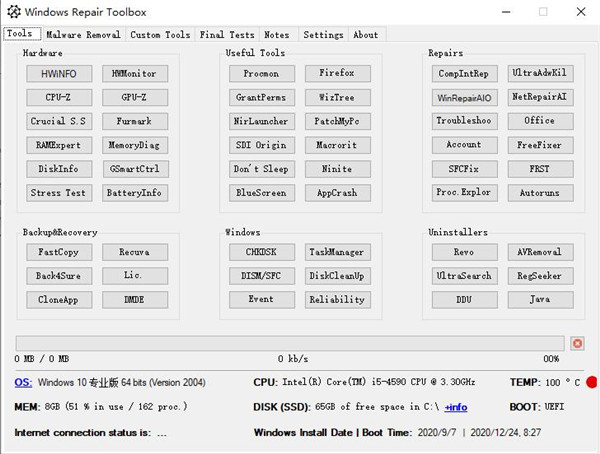Click the red stop download icon
Screen dimensions: 600x454
[577, 343]
